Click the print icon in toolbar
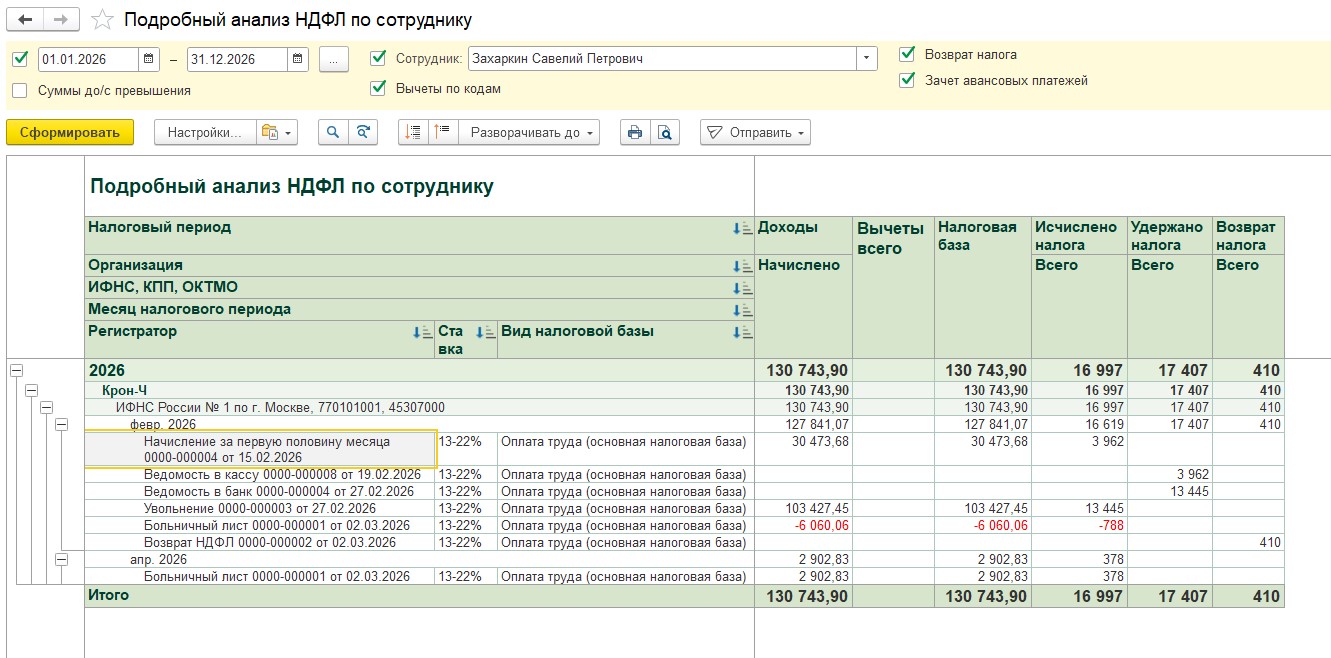Screen dimensions: 1331x658 (634, 132)
